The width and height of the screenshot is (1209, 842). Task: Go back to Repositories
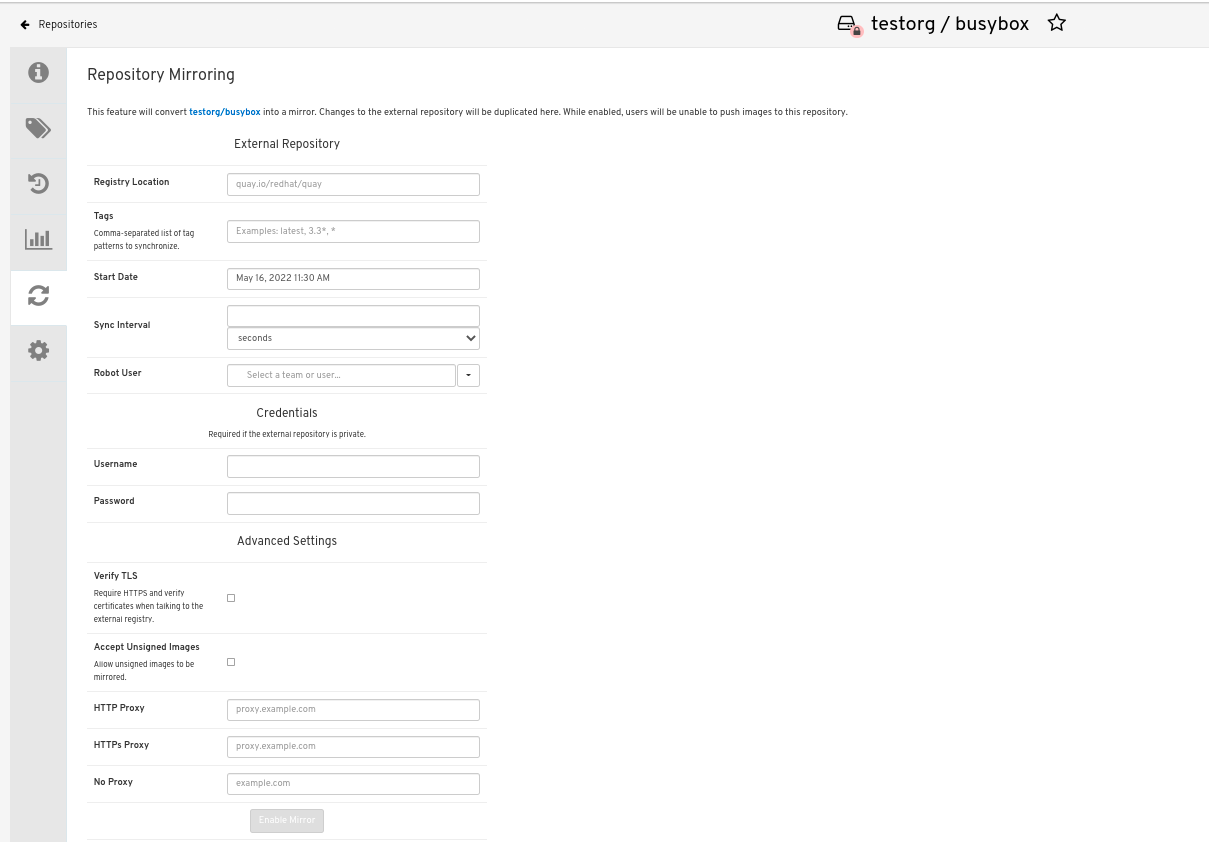[59, 24]
